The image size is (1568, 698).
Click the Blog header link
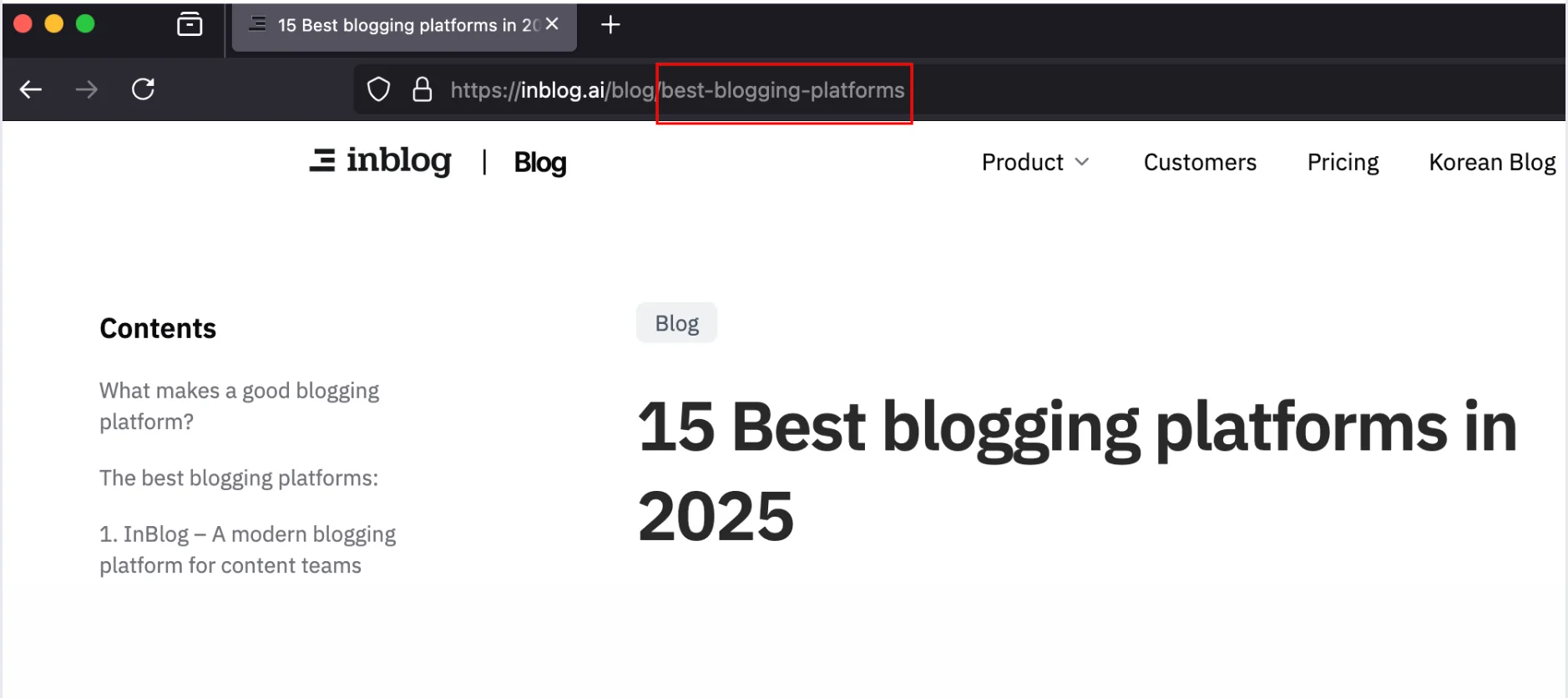540,162
